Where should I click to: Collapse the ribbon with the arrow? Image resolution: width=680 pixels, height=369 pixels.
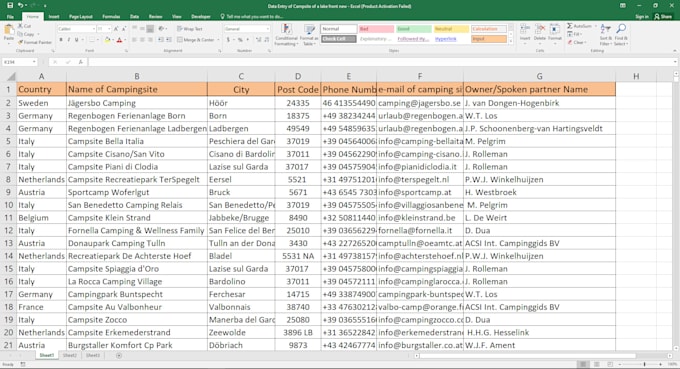click(x=674, y=51)
